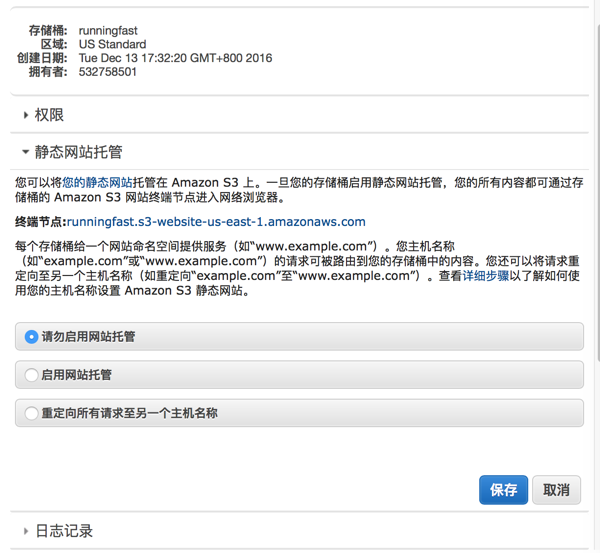Select the 请勿启用网站托管 radio button

[x=31, y=337]
